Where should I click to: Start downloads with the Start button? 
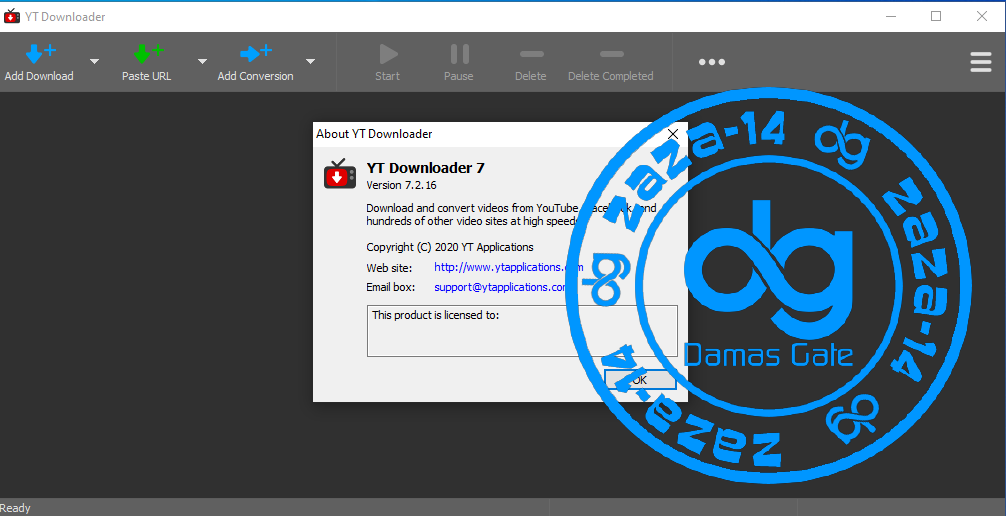[388, 63]
